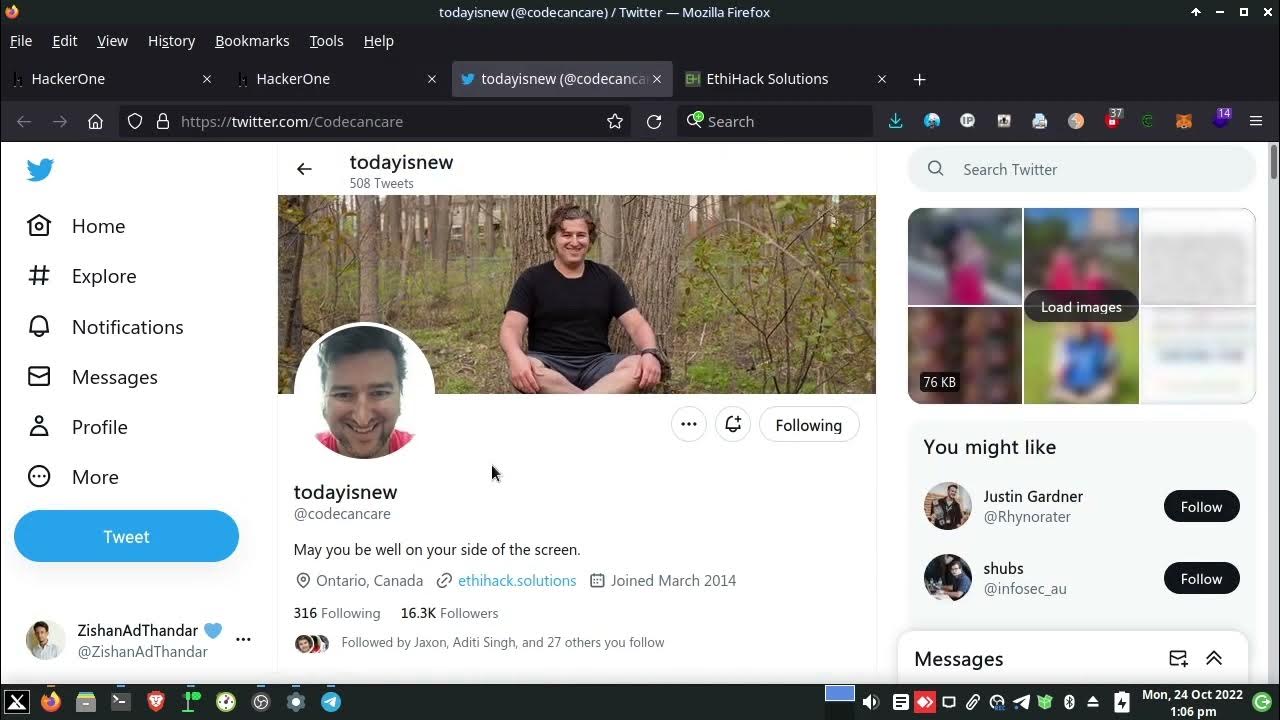Open the Firefox hamburger menu
This screenshot has height=720, width=1280.
point(1256,121)
